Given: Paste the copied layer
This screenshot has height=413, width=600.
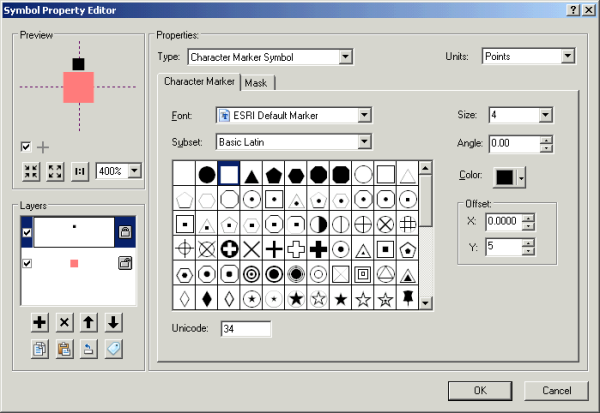Looking at the screenshot, I should (x=64, y=349).
